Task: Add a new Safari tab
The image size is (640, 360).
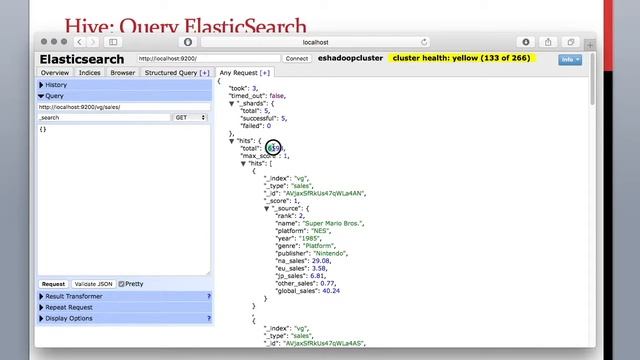Action: [x=590, y=45]
